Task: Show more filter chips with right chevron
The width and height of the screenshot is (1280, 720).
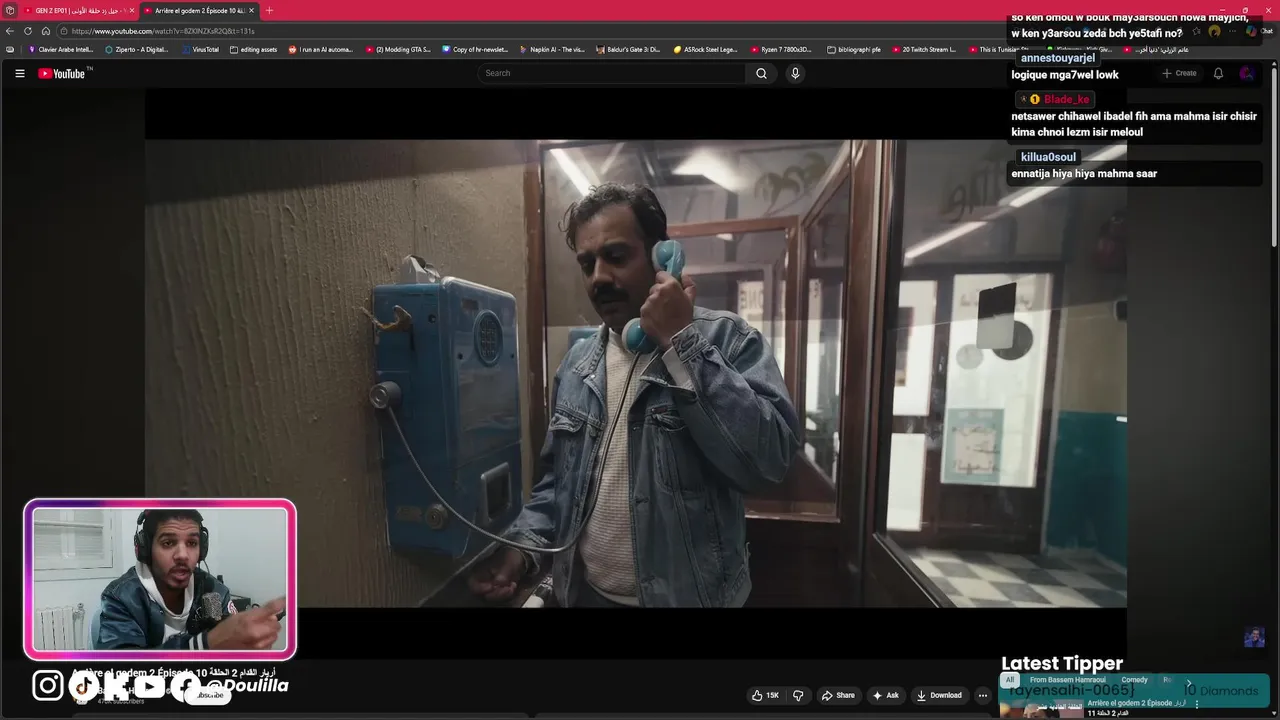Action: coord(1188,683)
